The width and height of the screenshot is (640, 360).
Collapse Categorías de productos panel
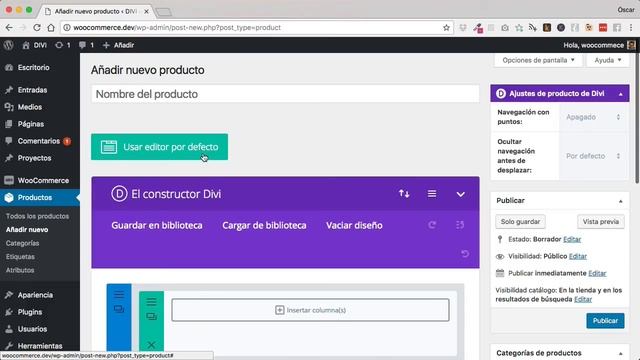pos(620,353)
